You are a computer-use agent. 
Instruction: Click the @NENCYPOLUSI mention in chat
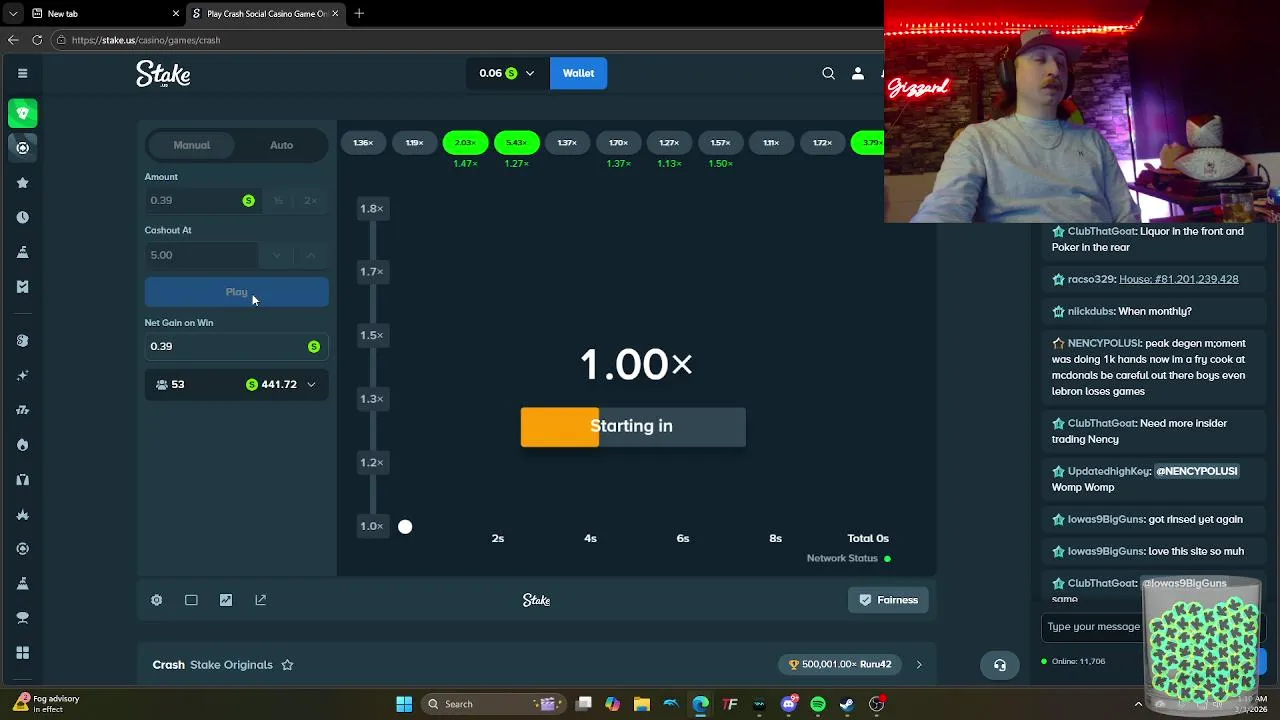tap(1196, 471)
